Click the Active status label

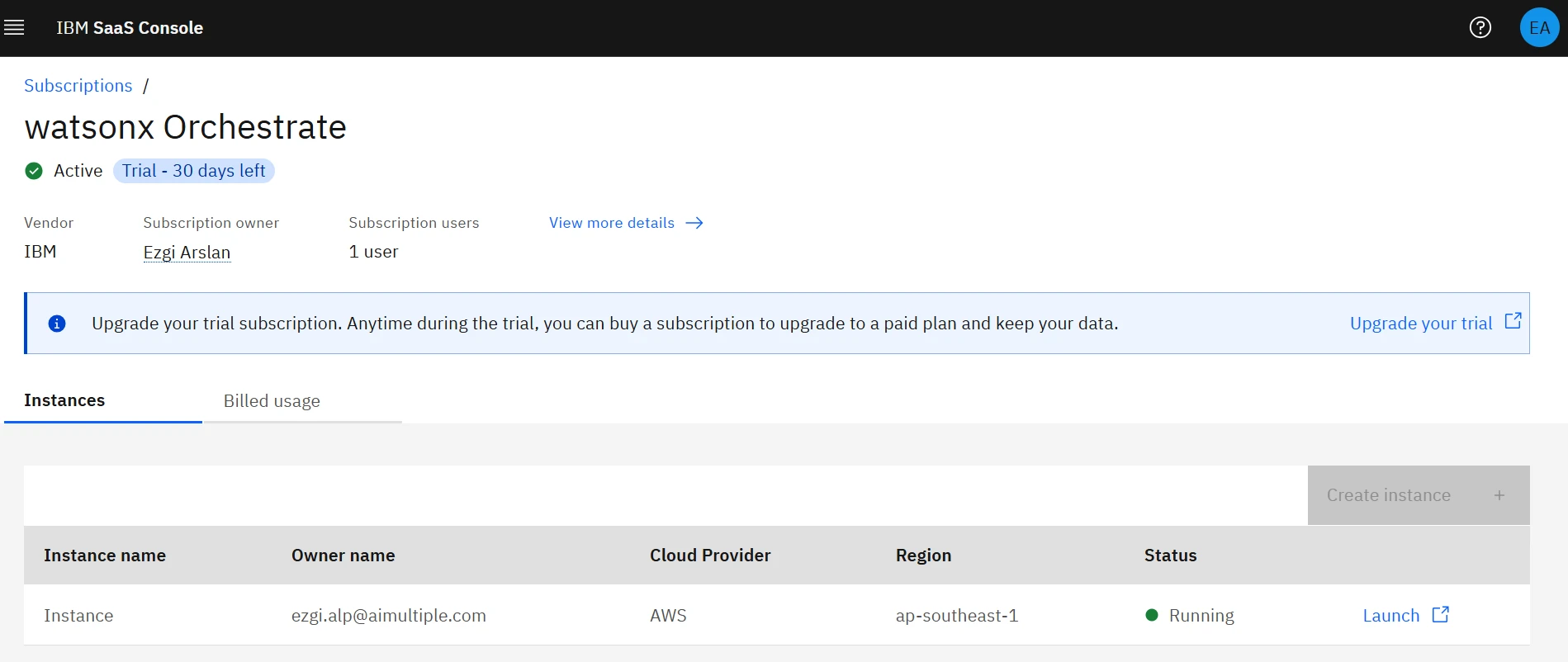pyautogui.click(x=78, y=171)
